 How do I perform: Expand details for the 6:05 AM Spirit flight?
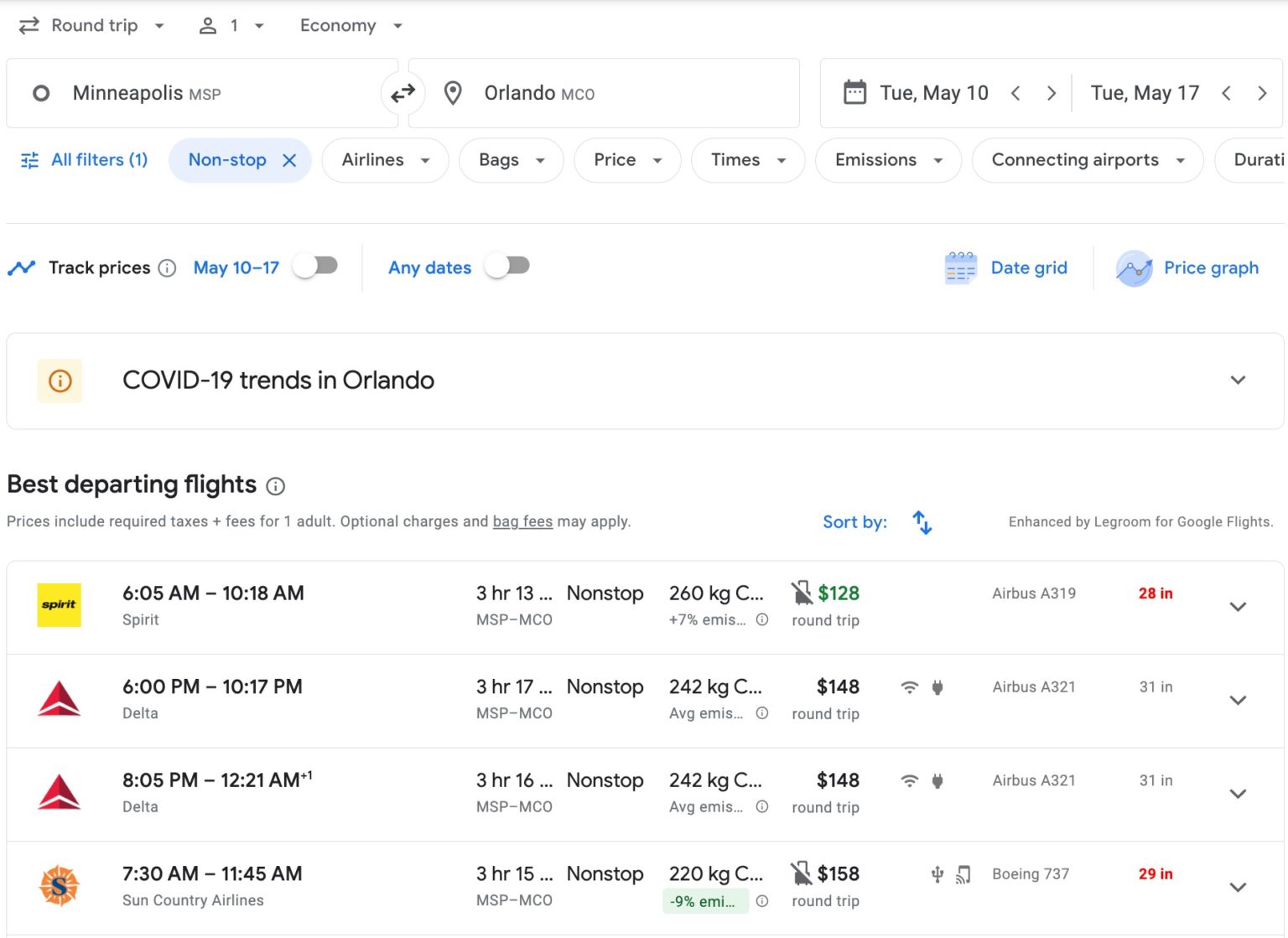tap(1239, 605)
